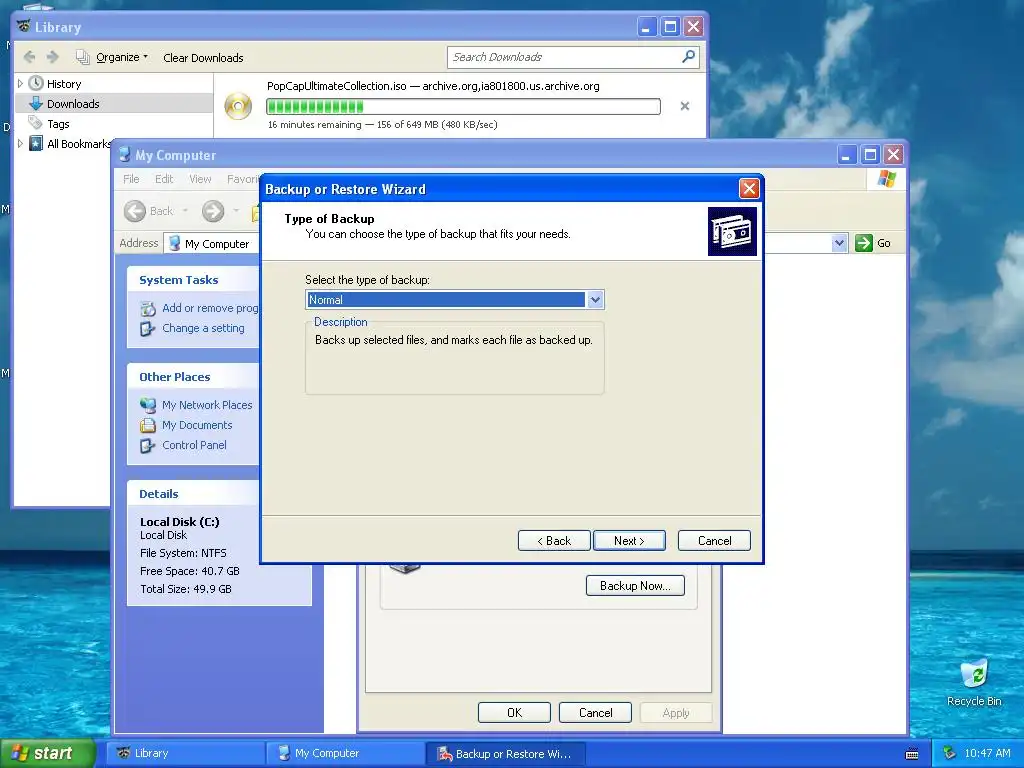Click Add or remove programs task
The width and height of the screenshot is (1024, 768).
[210, 308]
